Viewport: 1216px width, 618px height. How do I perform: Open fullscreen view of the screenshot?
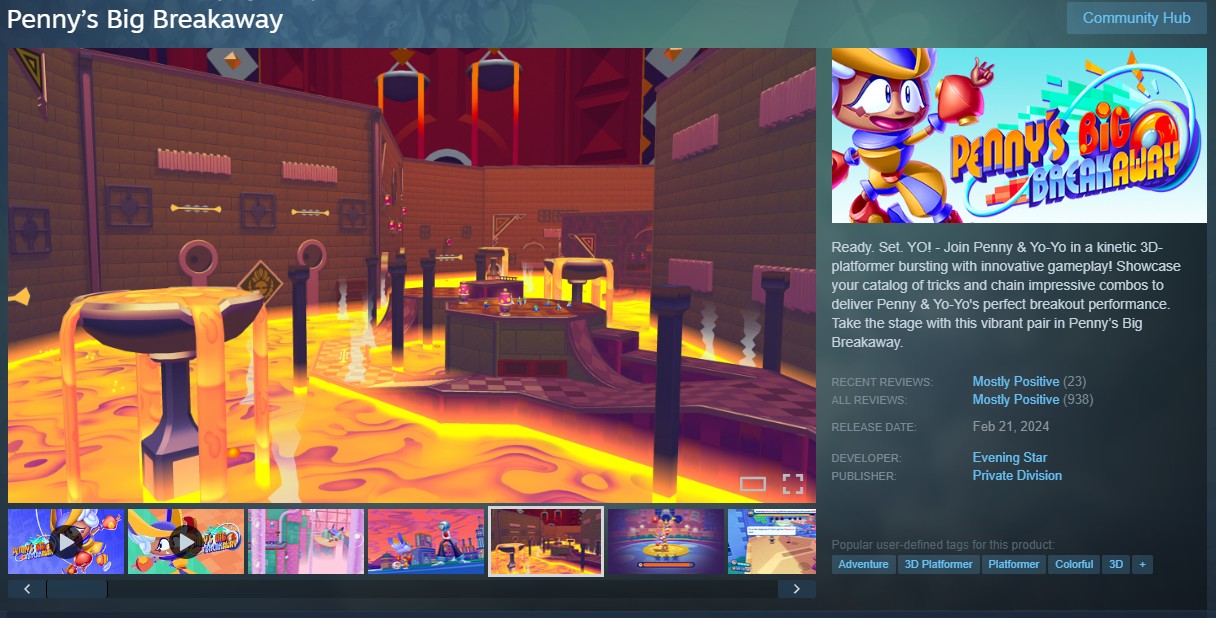coord(793,484)
